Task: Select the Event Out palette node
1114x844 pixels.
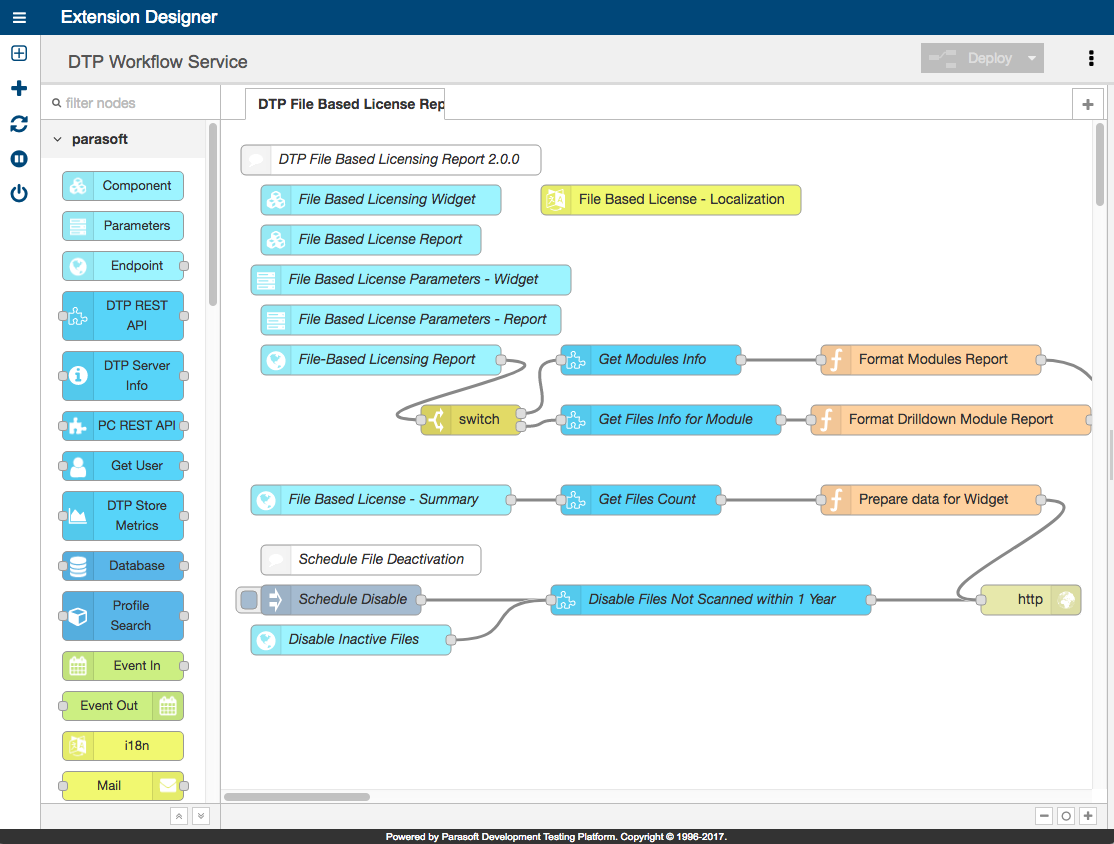Action: (x=123, y=705)
